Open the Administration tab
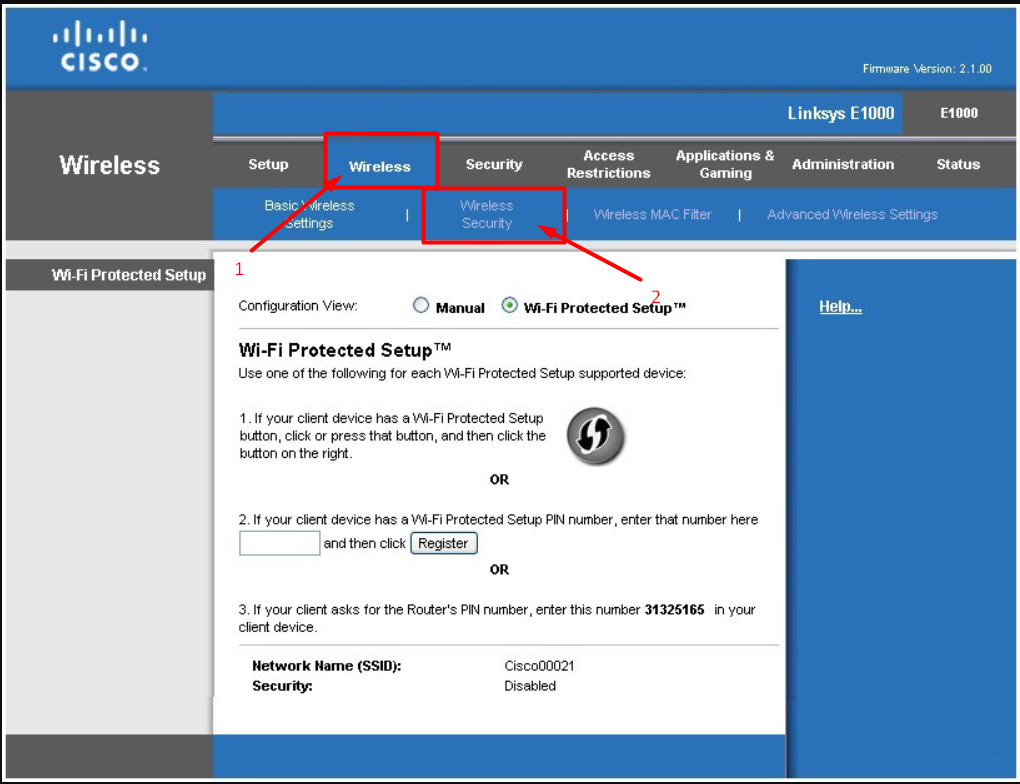The width and height of the screenshot is (1020, 784). (x=843, y=165)
